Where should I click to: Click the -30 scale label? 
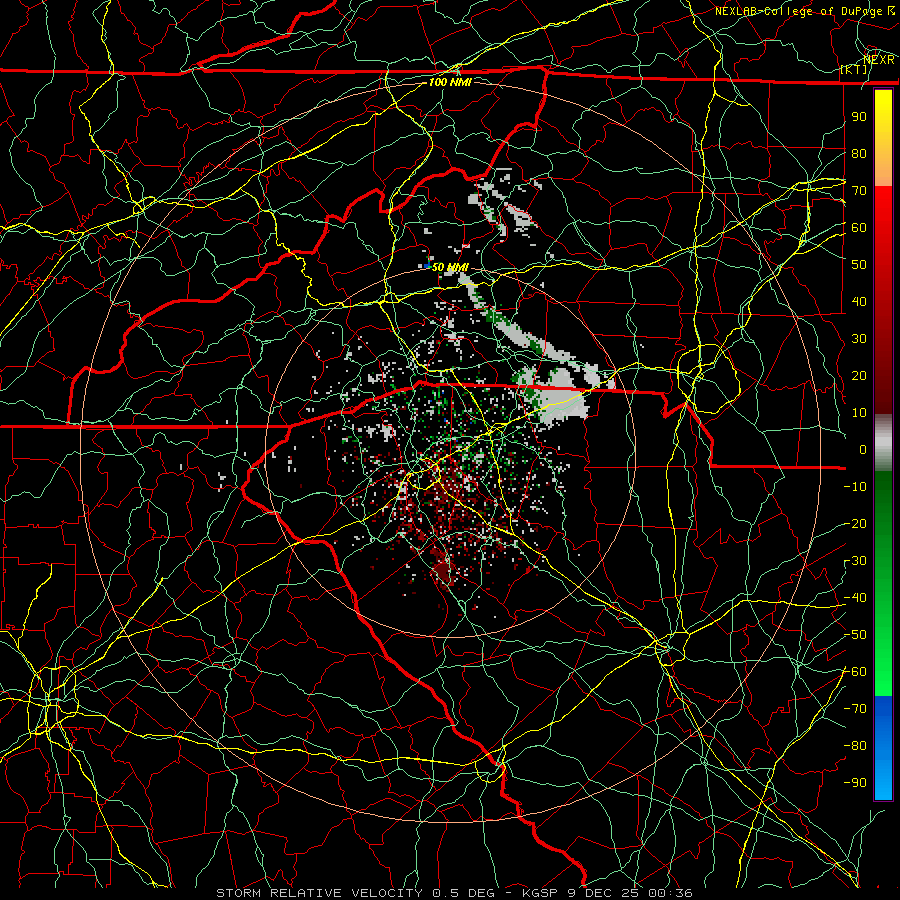pyautogui.click(x=855, y=561)
